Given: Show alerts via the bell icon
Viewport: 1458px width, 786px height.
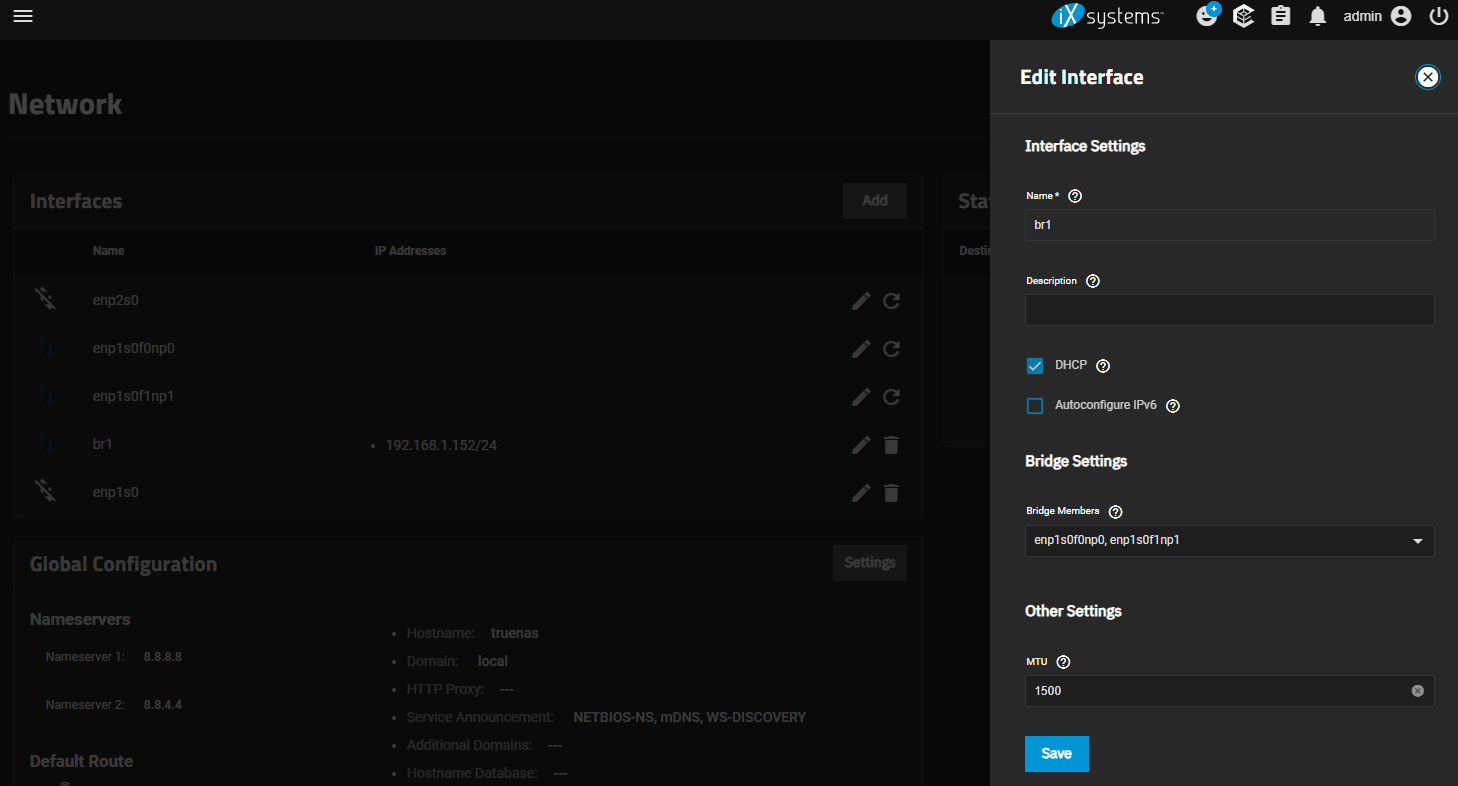Looking at the screenshot, I should coord(1318,16).
